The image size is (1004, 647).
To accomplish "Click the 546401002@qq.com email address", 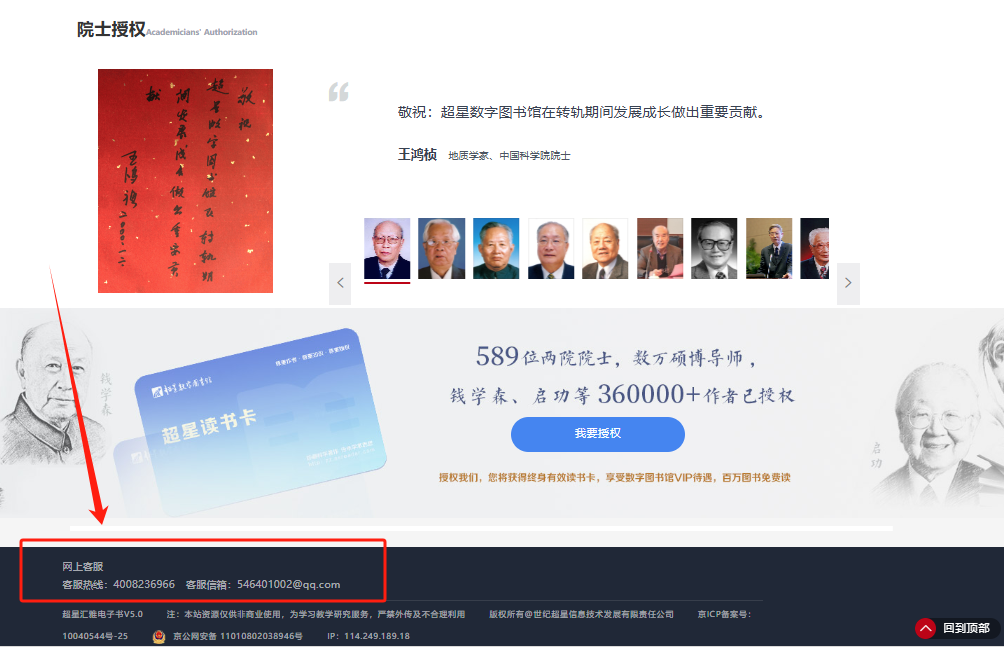I will pos(288,584).
